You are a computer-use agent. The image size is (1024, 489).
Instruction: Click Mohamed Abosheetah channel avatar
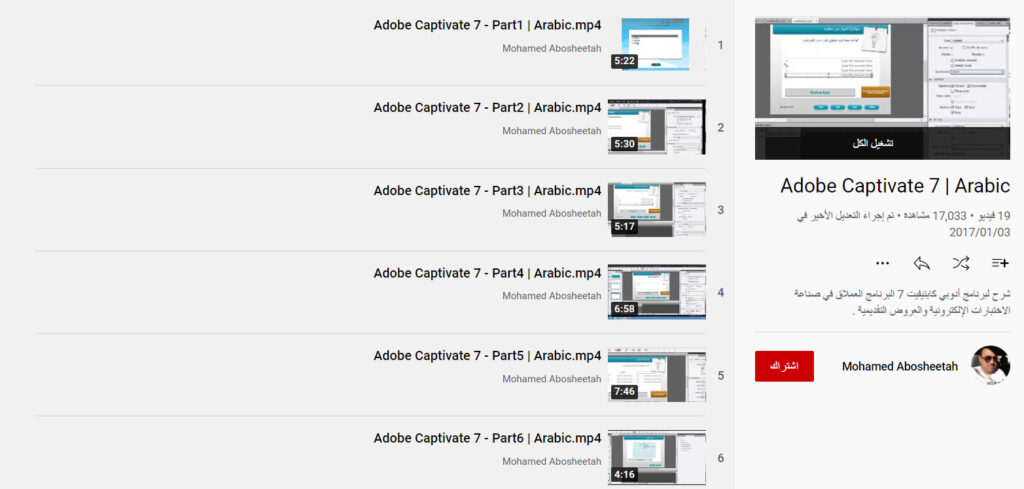[x=990, y=366]
